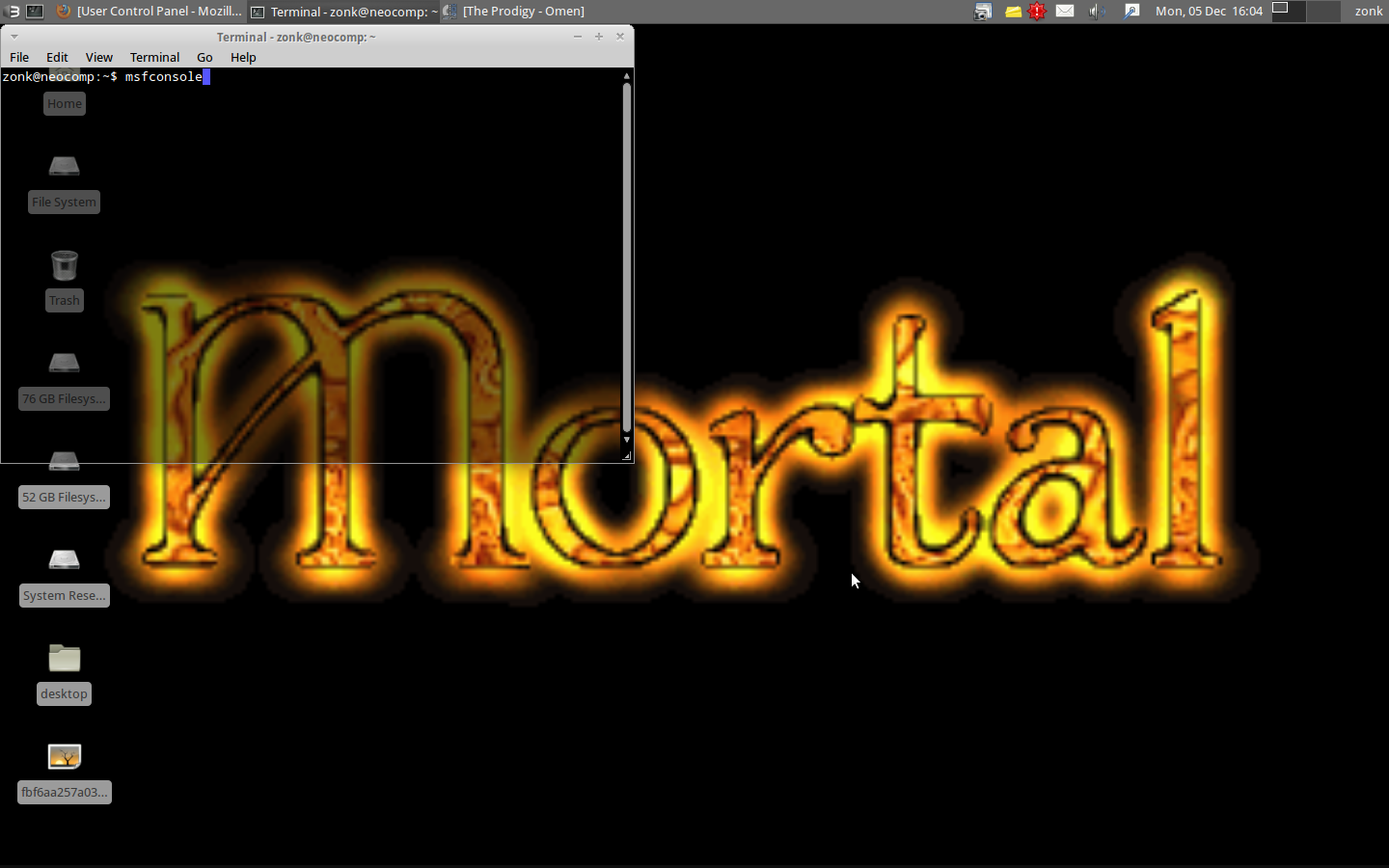Open the Terminal window menu arrow in the title bar

14,37
